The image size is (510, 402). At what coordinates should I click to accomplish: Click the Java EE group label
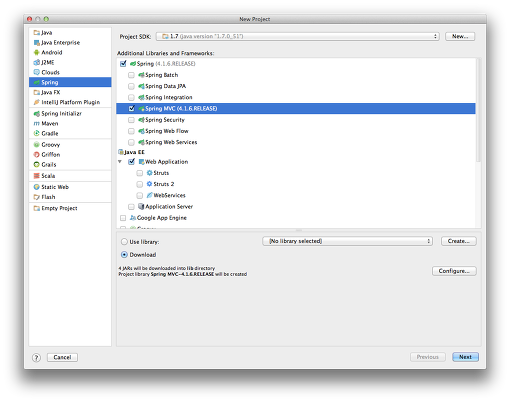[x=134, y=152]
